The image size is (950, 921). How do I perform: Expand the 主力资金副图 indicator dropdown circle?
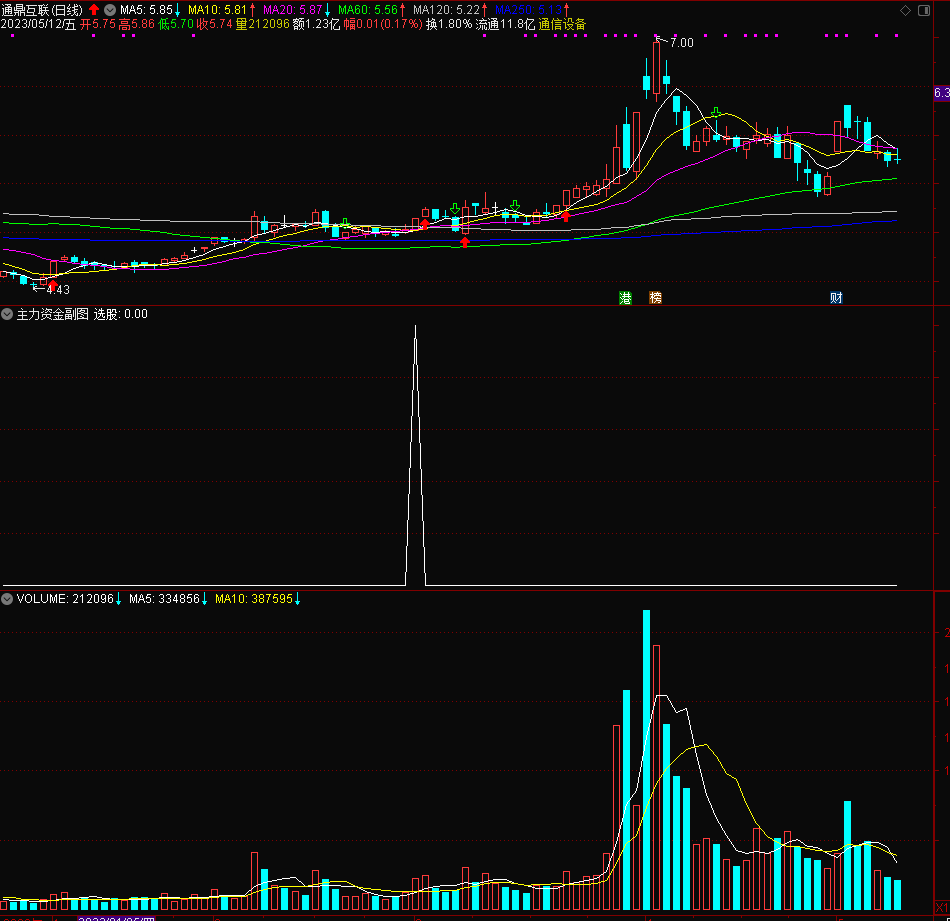[x=7, y=314]
